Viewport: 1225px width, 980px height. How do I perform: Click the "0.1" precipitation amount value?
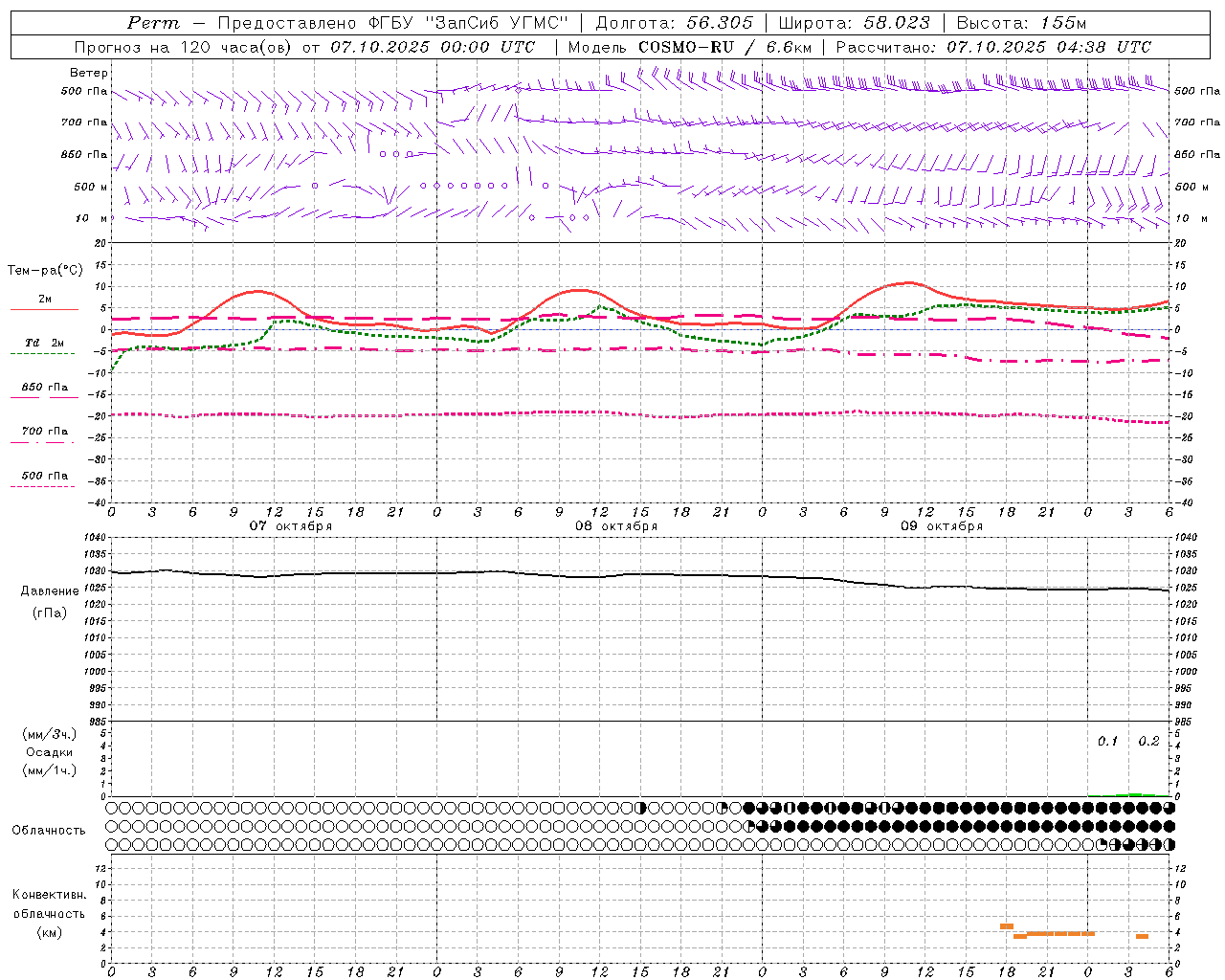point(1107,742)
